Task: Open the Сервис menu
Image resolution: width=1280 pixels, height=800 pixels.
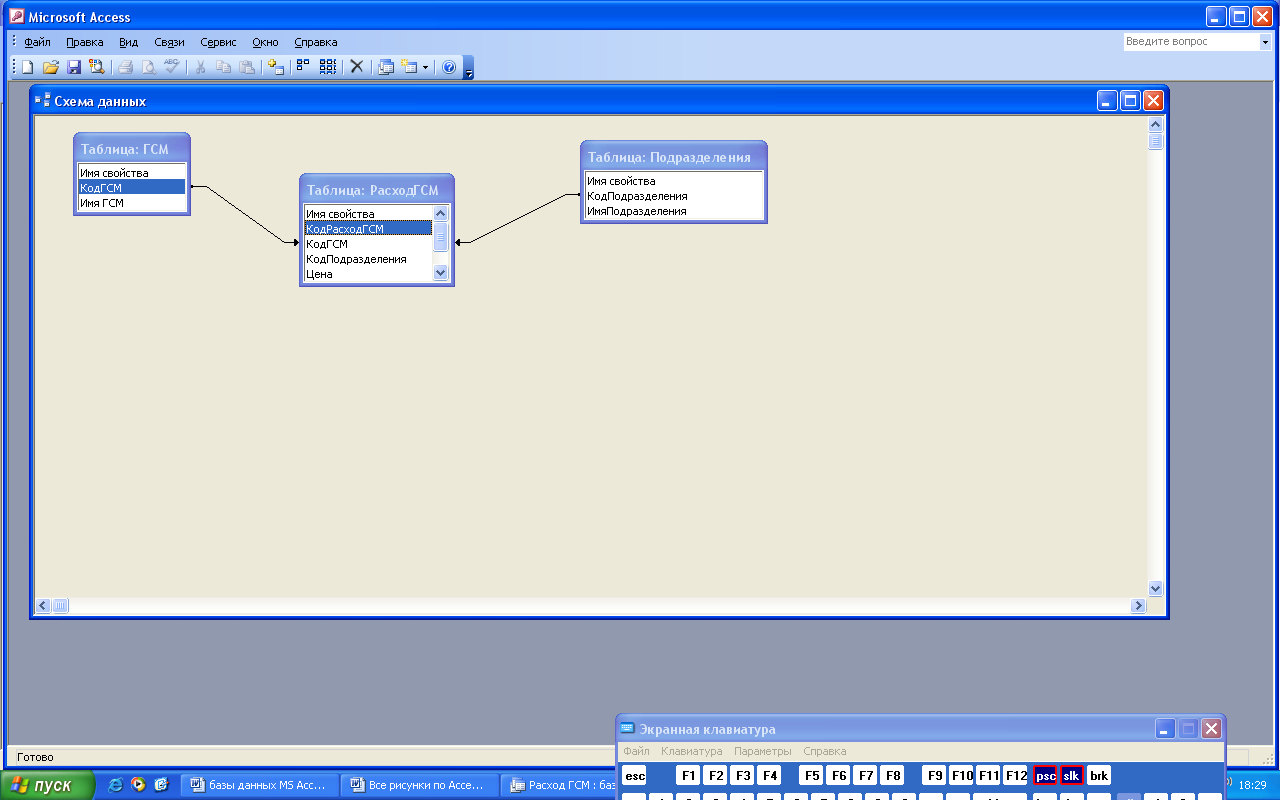Action: tap(218, 42)
